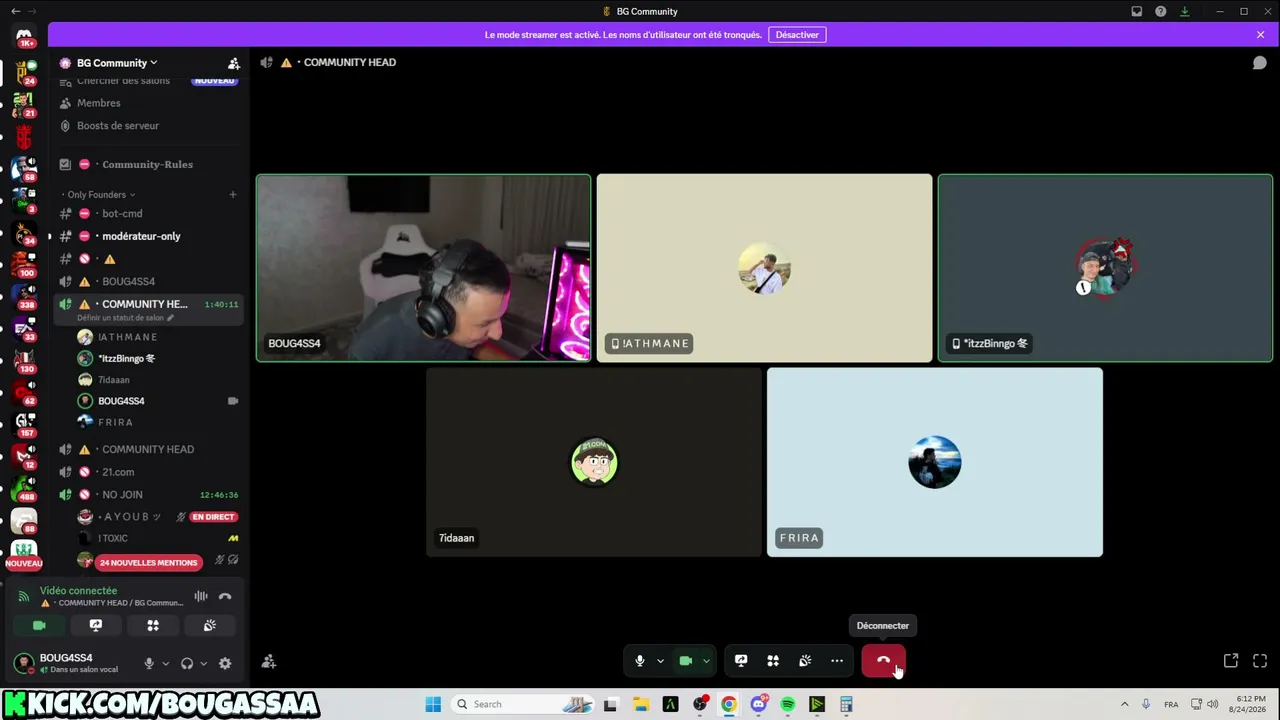This screenshot has width=1280, height=720.
Task: Jump to the 24 nouvelles mentions
Action: tap(148, 563)
